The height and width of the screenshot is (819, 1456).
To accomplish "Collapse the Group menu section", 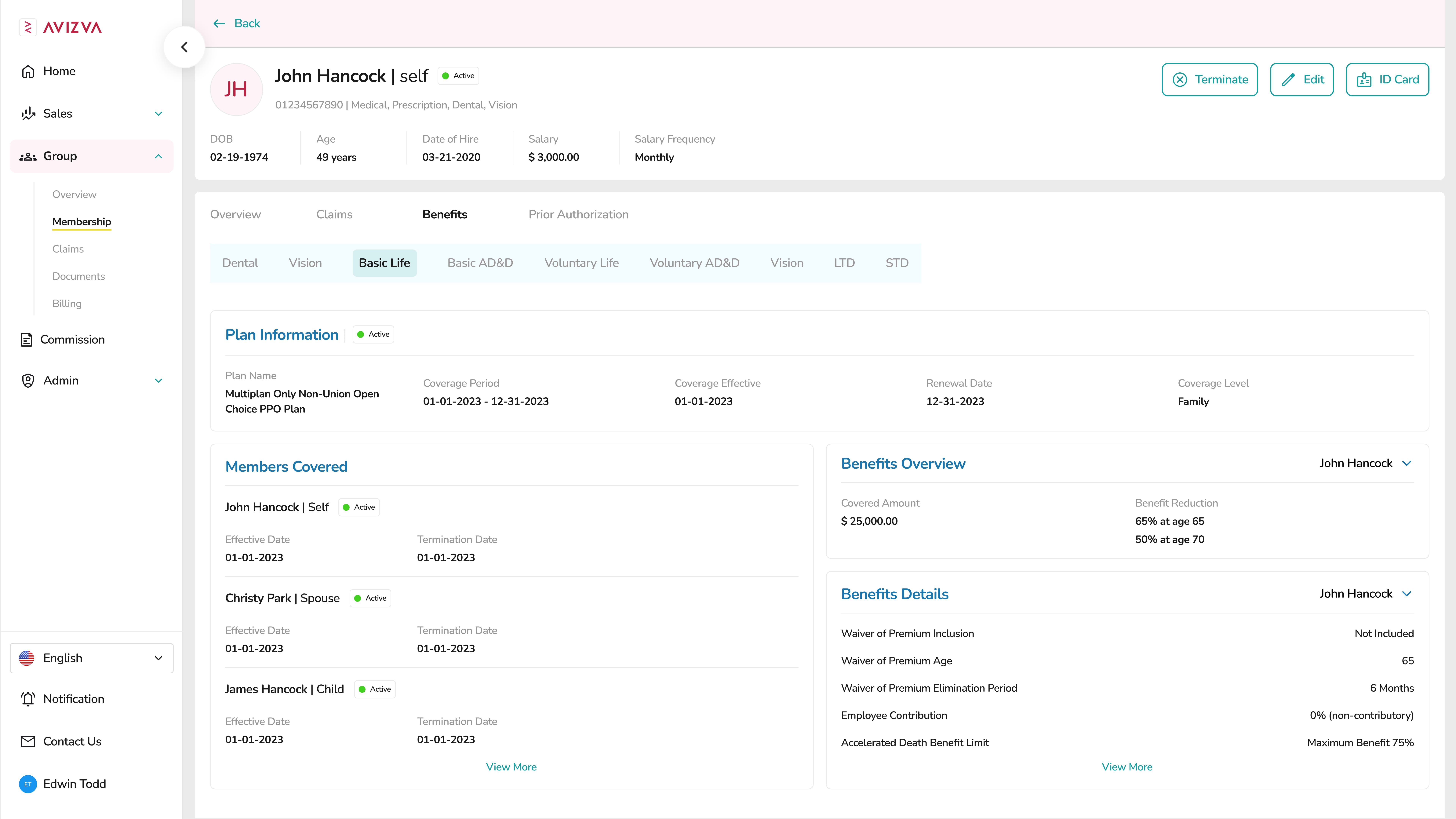I will pos(158,157).
